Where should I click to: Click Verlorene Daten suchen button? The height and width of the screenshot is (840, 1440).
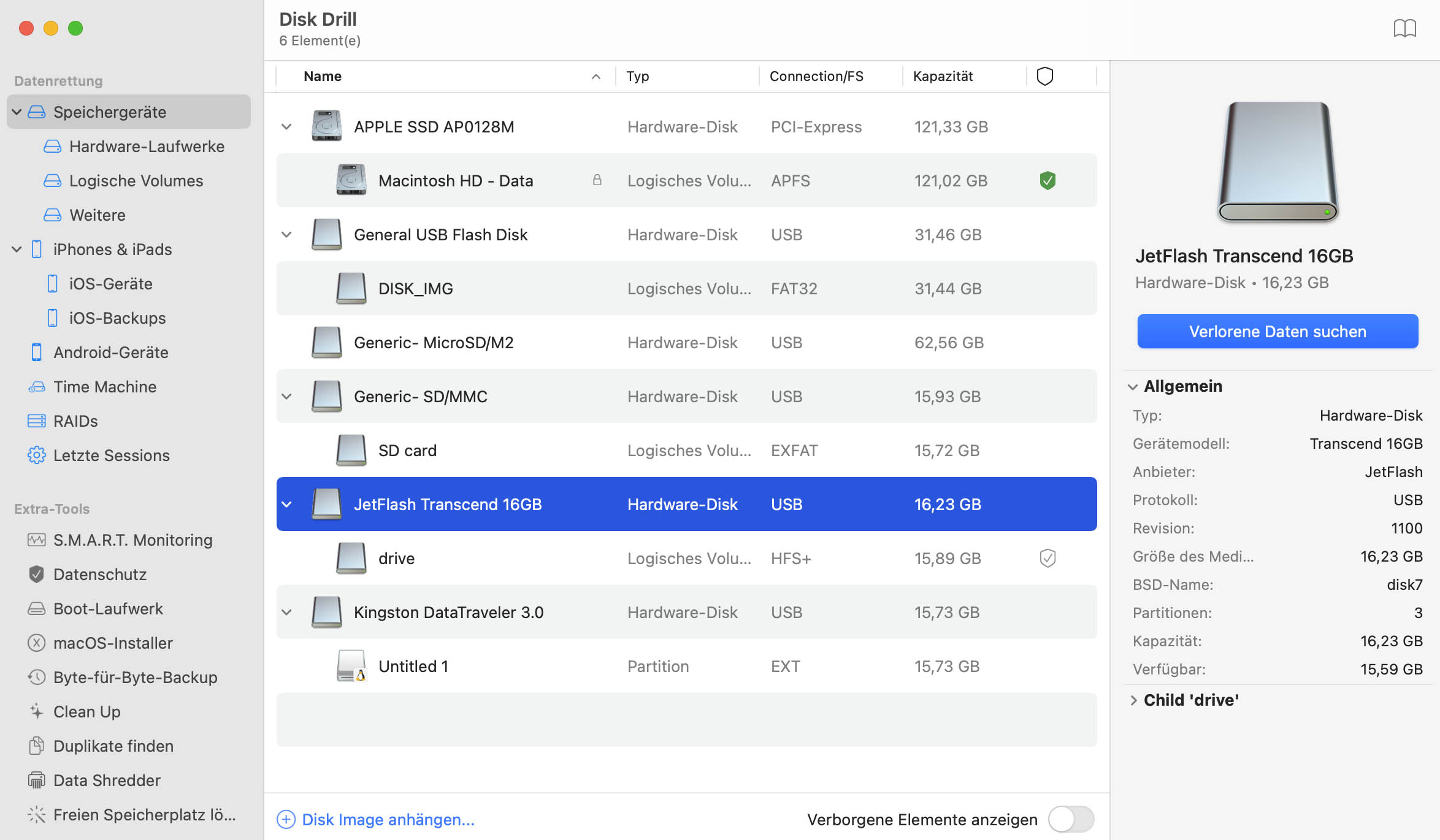point(1277,332)
